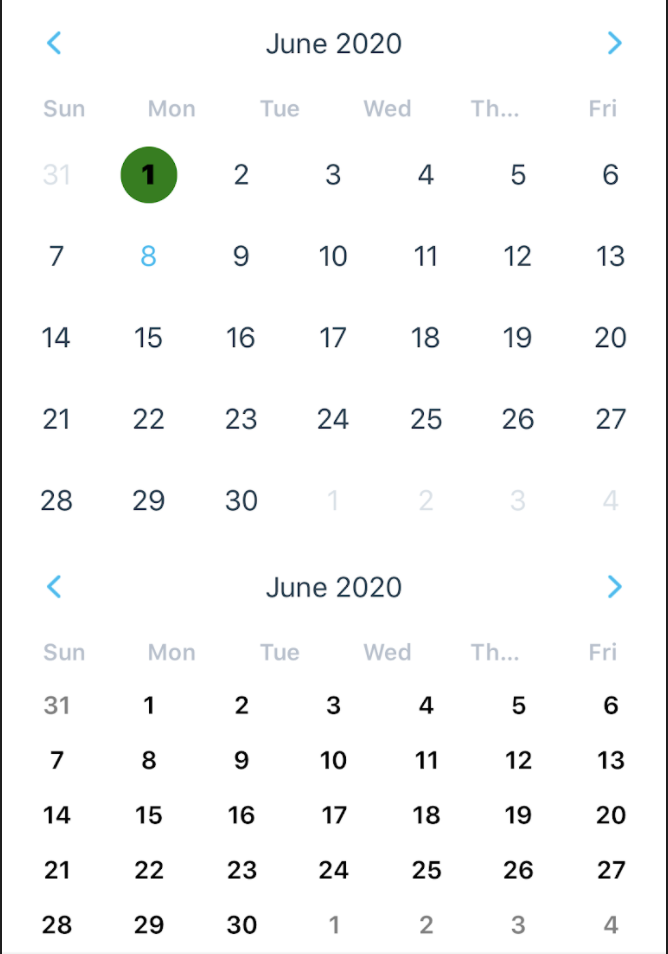This screenshot has width=668, height=954.
Task: Go to next month on bottom calendar
Action: (x=614, y=587)
